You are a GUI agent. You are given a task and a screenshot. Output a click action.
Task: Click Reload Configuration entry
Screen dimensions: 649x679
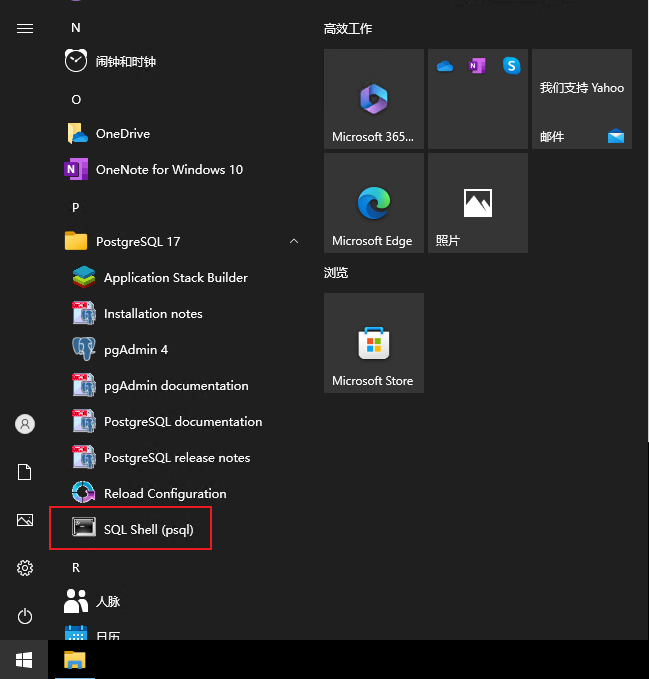(164, 493)
